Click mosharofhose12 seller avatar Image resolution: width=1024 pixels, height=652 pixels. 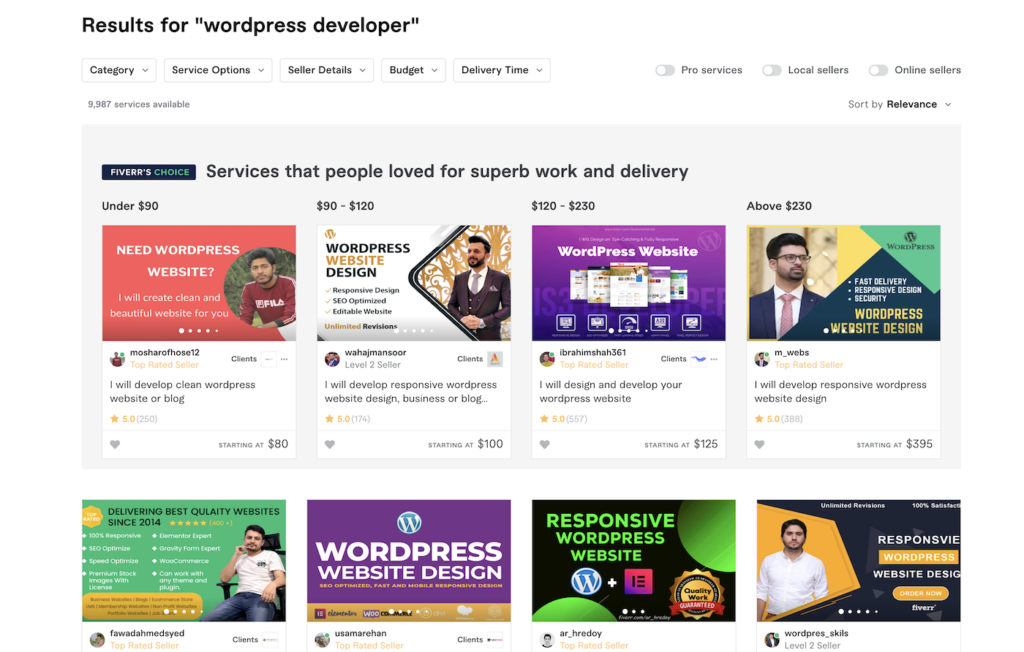tap(118, 359)
